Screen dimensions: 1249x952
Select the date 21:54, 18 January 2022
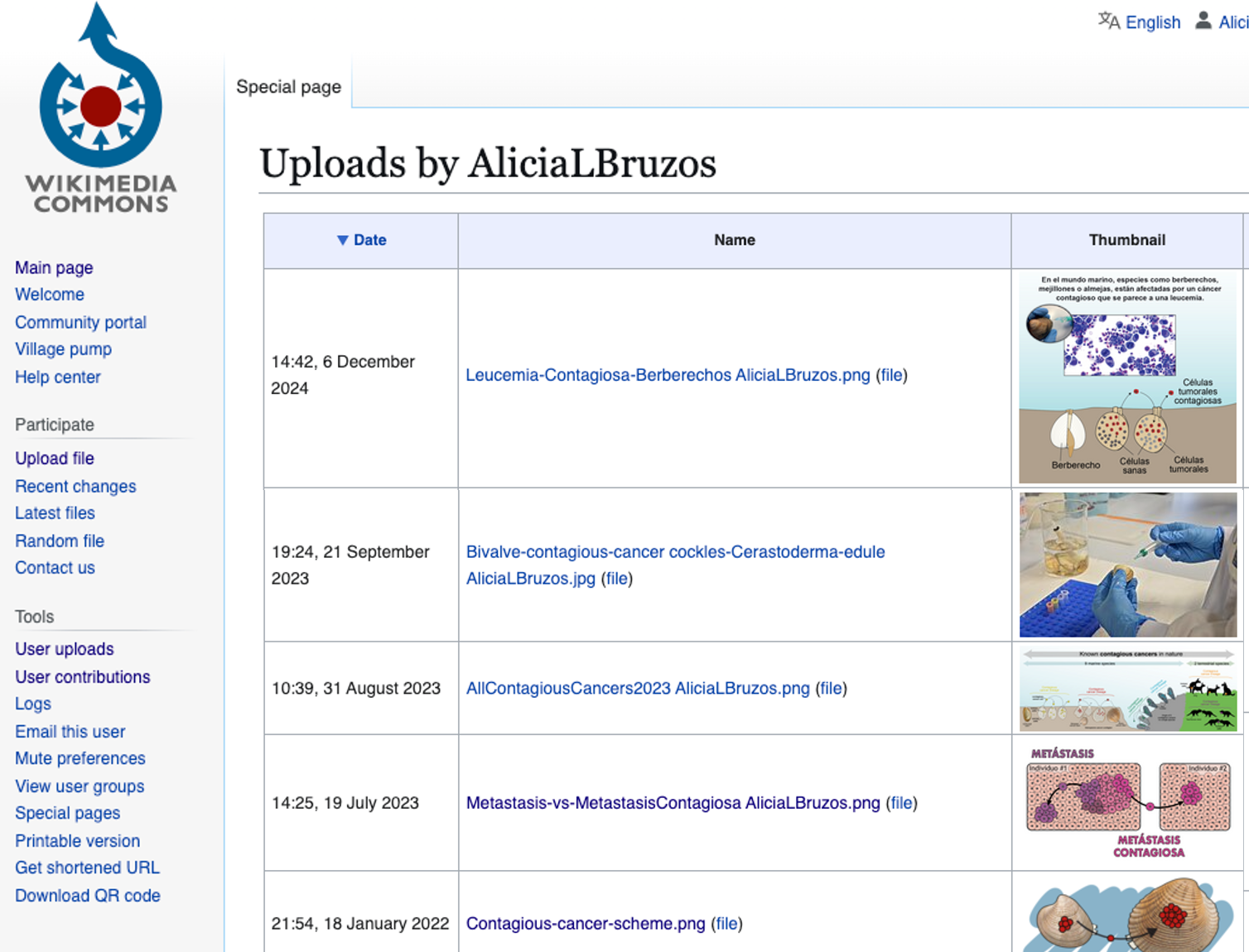pyautogui.click(x=360, y=924)
